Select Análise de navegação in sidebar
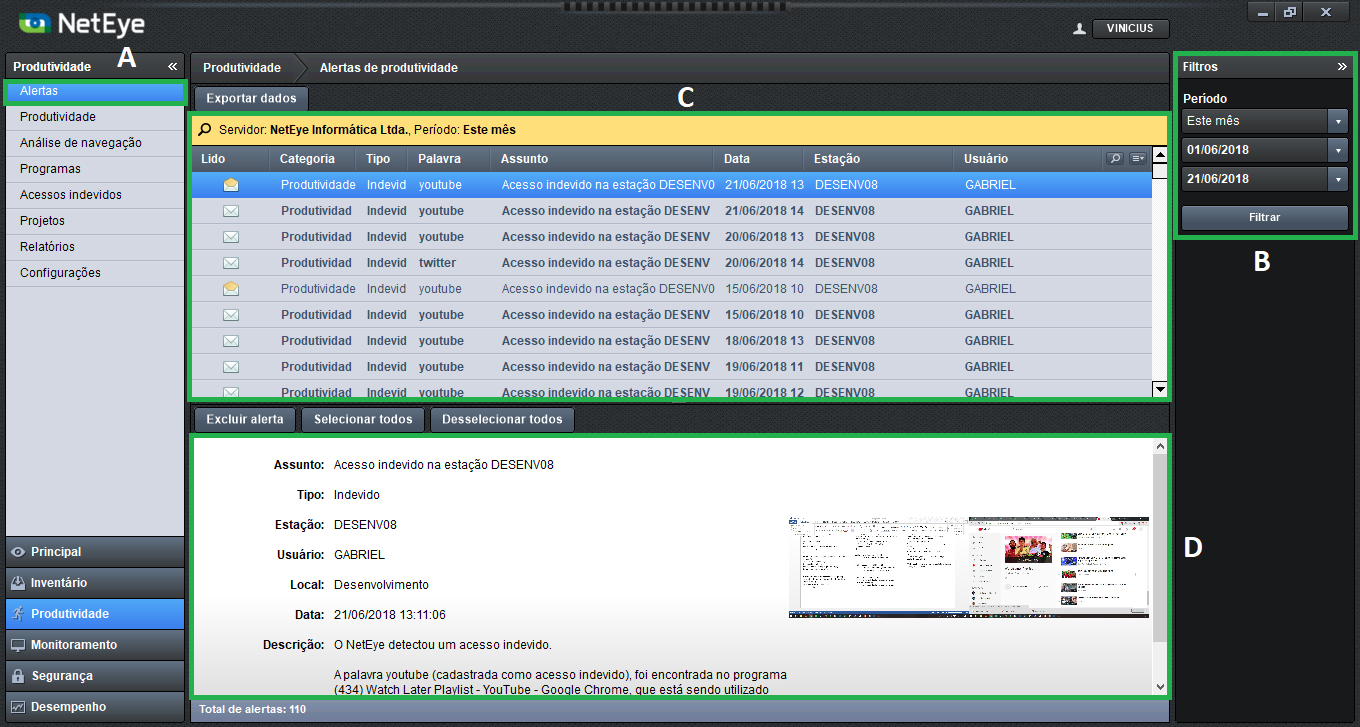1360x727 pixels. coord(81,143)
